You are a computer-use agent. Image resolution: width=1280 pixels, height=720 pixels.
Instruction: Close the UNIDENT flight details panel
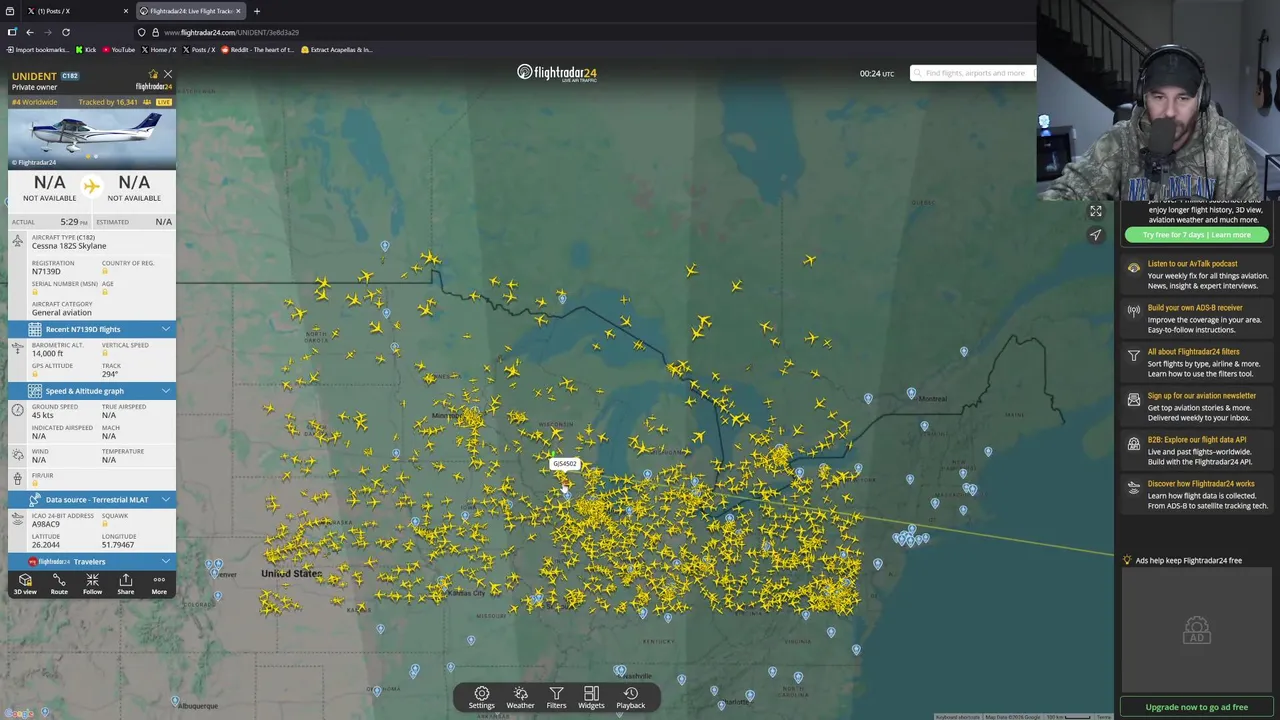(x=167, y=75)
